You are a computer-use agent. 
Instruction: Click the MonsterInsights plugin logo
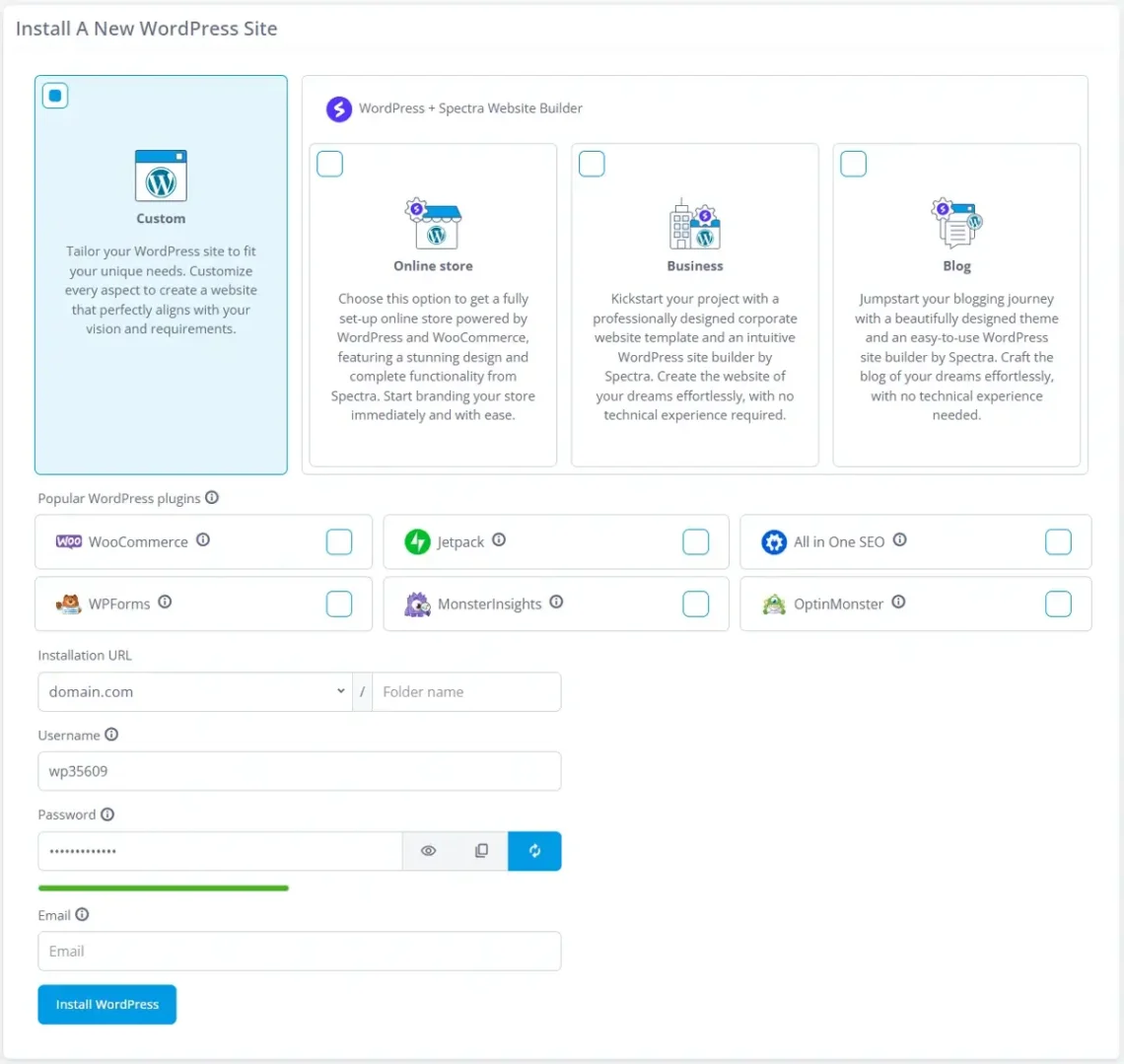click(417, 603)
